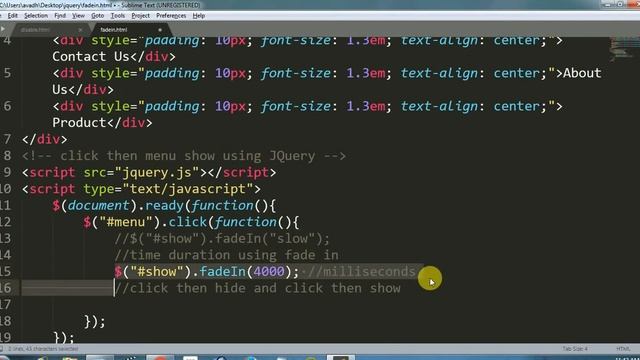Open the Goto menu
The height and width of the screenshot is (360, 640).
97,16
